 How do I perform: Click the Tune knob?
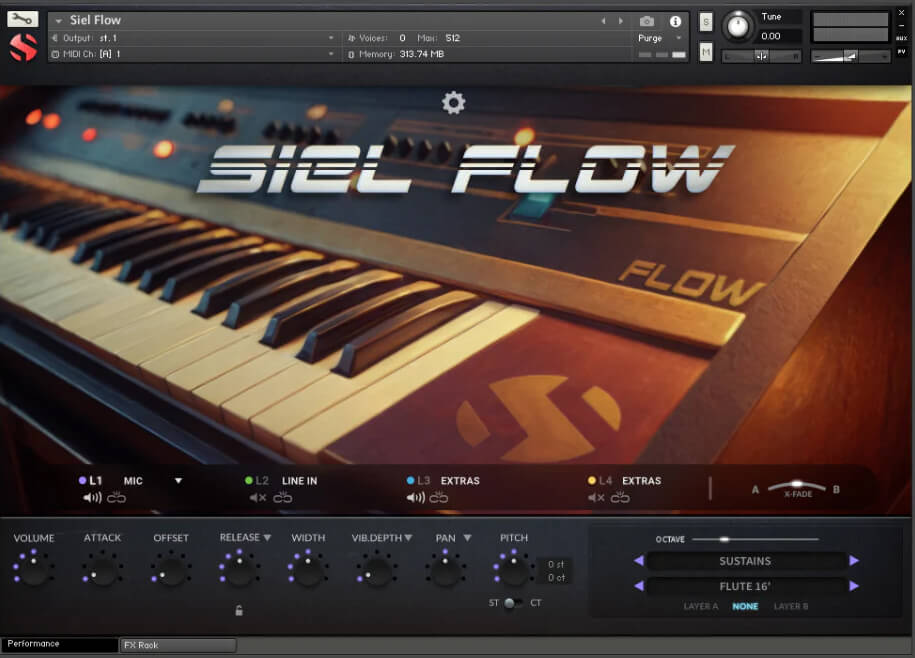click(x=738, y=26)
